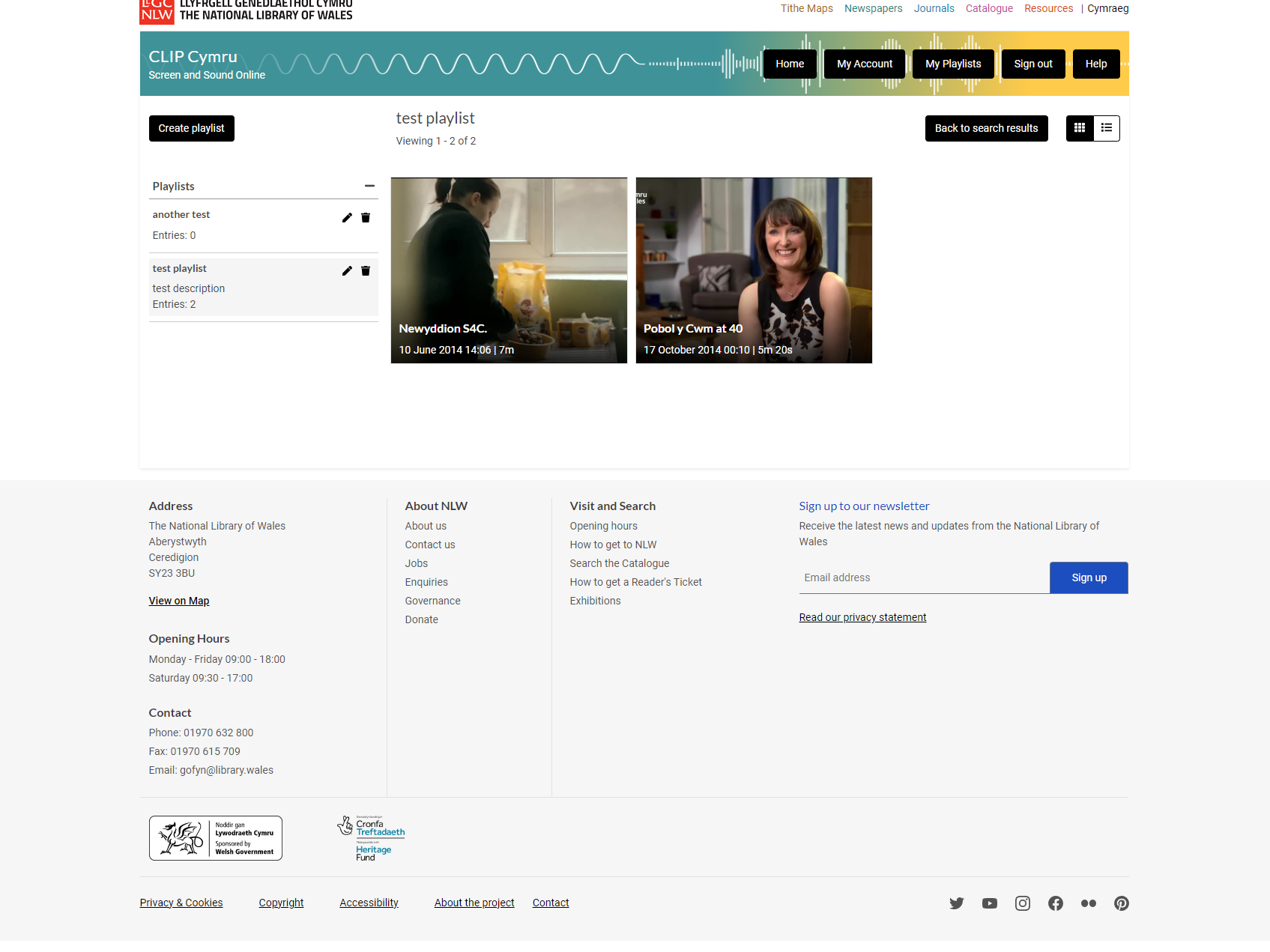
Task: Open Resources top link
Action: tap(1049, 8)
